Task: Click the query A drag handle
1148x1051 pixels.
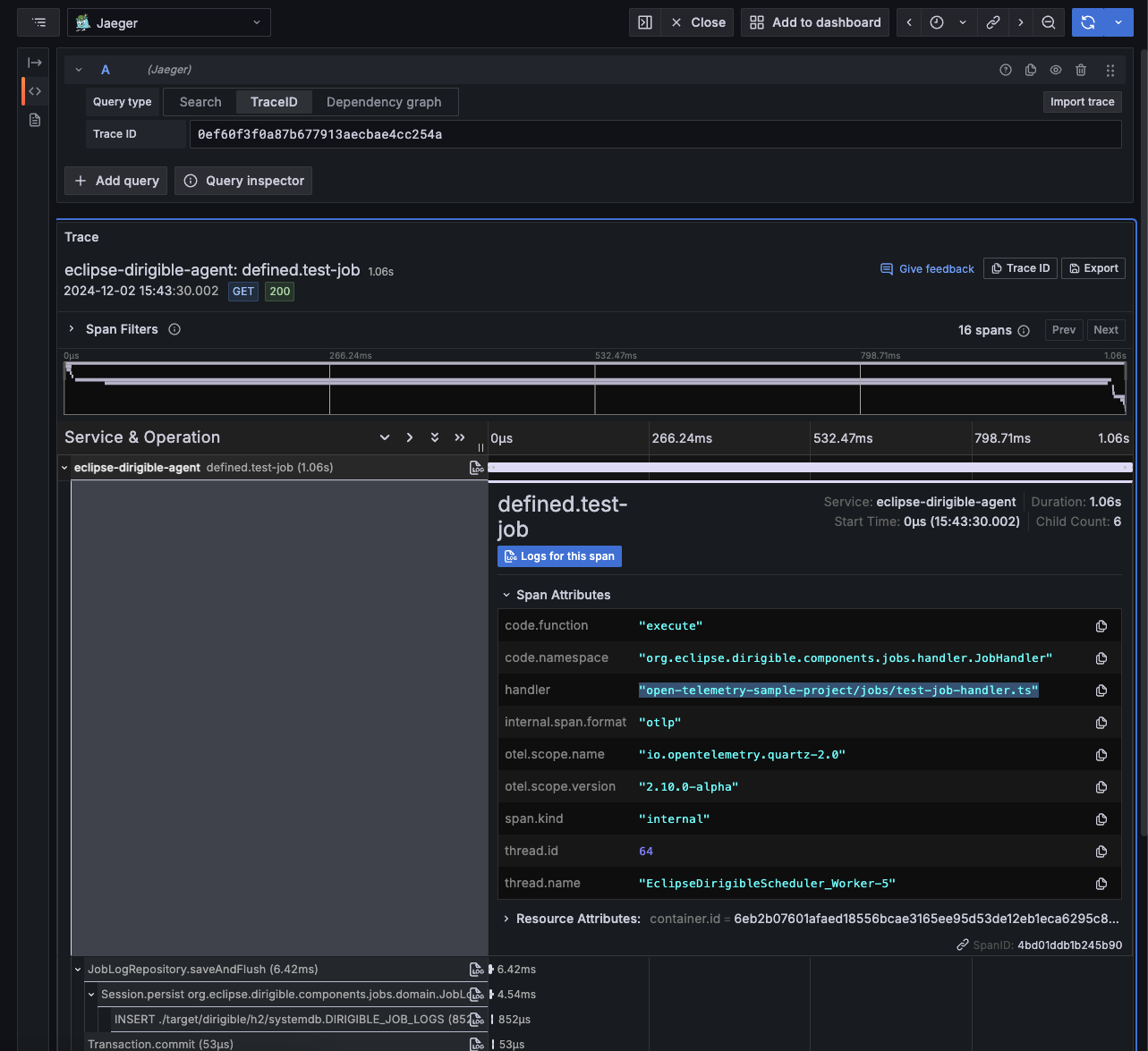Action: click(x=1110, y=70)
